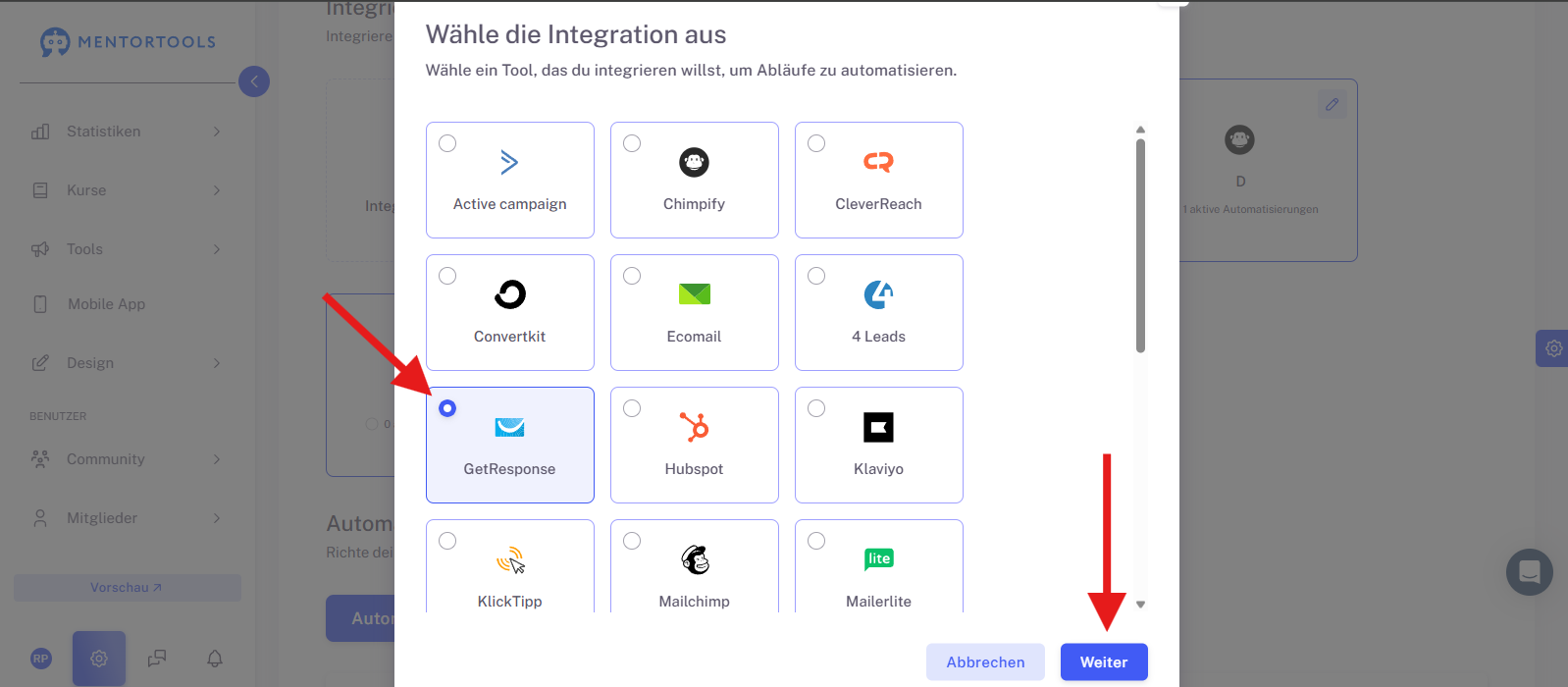Image resolution: width=1568 pixels, height=687 pixels.
Task: Click the Active campaign logo icon
Action: (x=509, y=162)
